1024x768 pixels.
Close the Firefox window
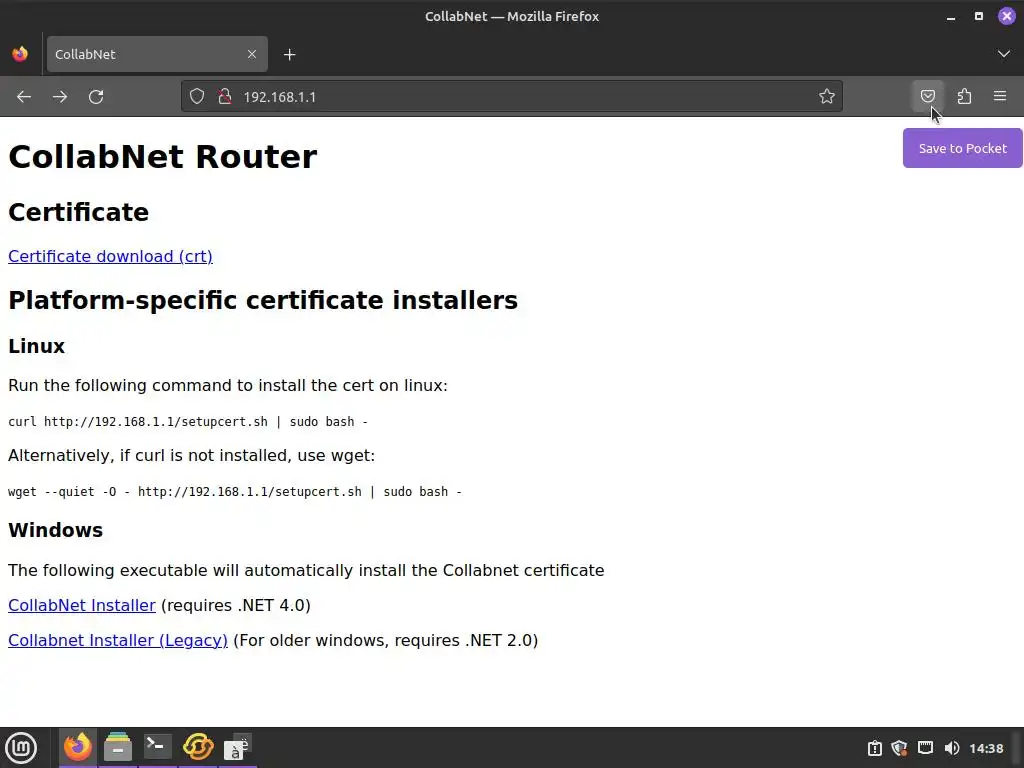point(1006,16)
